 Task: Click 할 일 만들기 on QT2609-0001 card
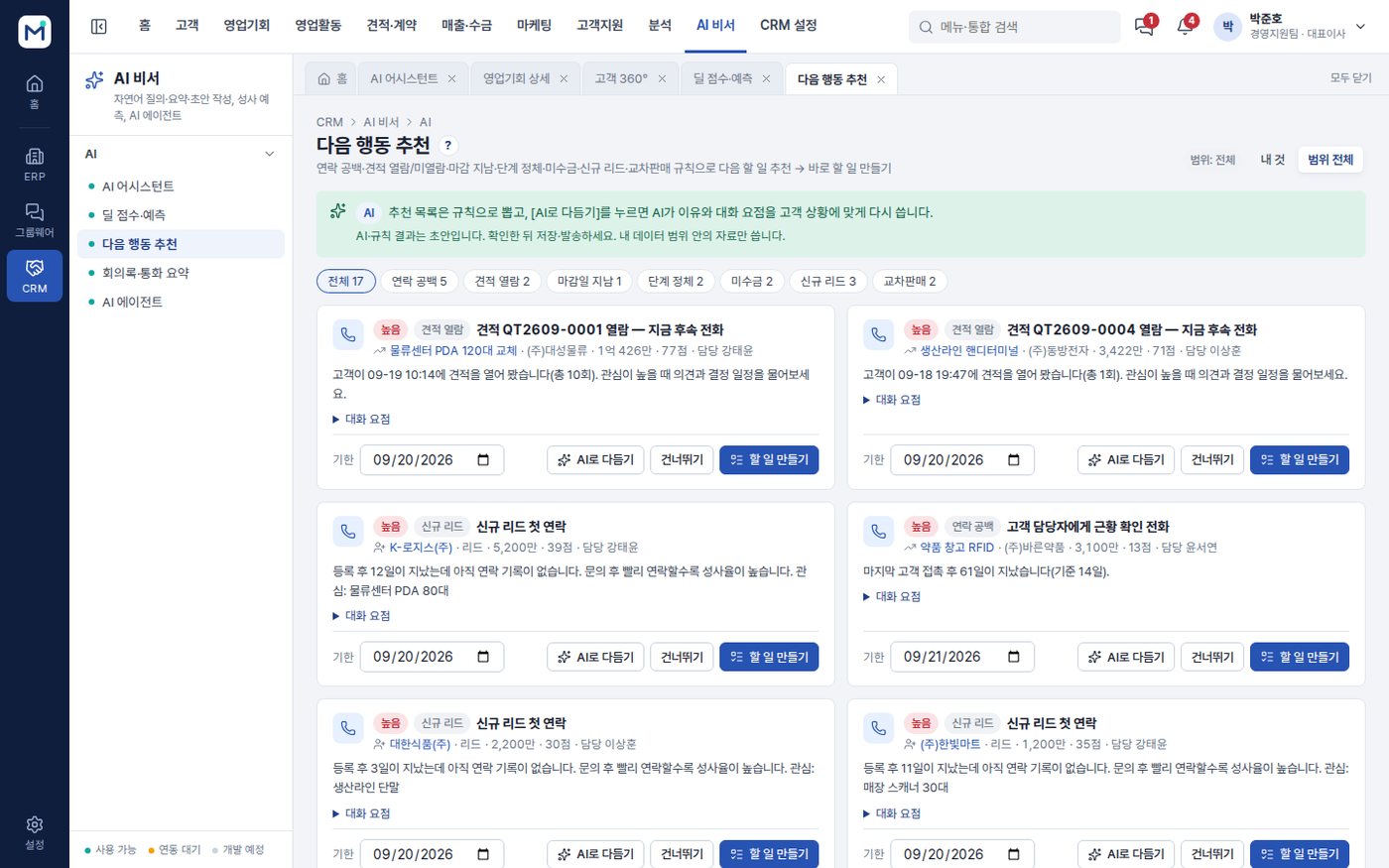click(769, 460)
